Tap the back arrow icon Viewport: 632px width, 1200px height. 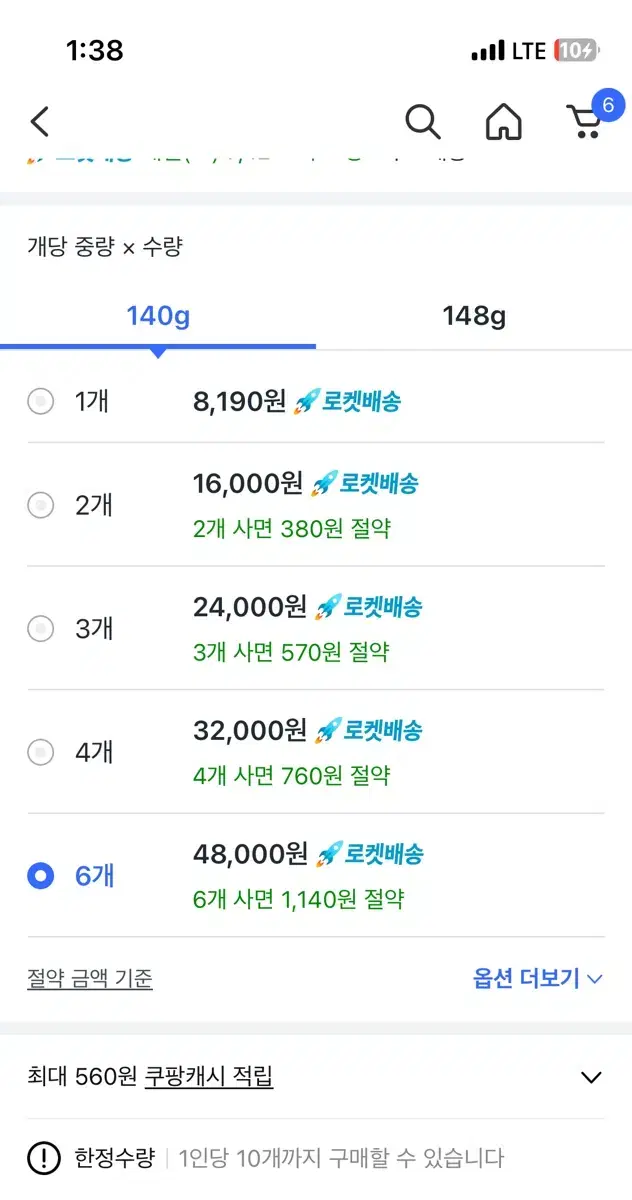40,122
